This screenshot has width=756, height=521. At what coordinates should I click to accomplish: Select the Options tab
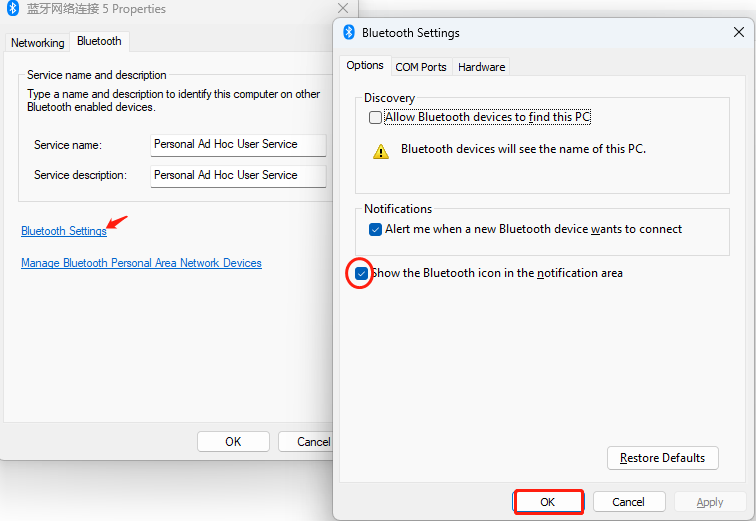(365, 66)
